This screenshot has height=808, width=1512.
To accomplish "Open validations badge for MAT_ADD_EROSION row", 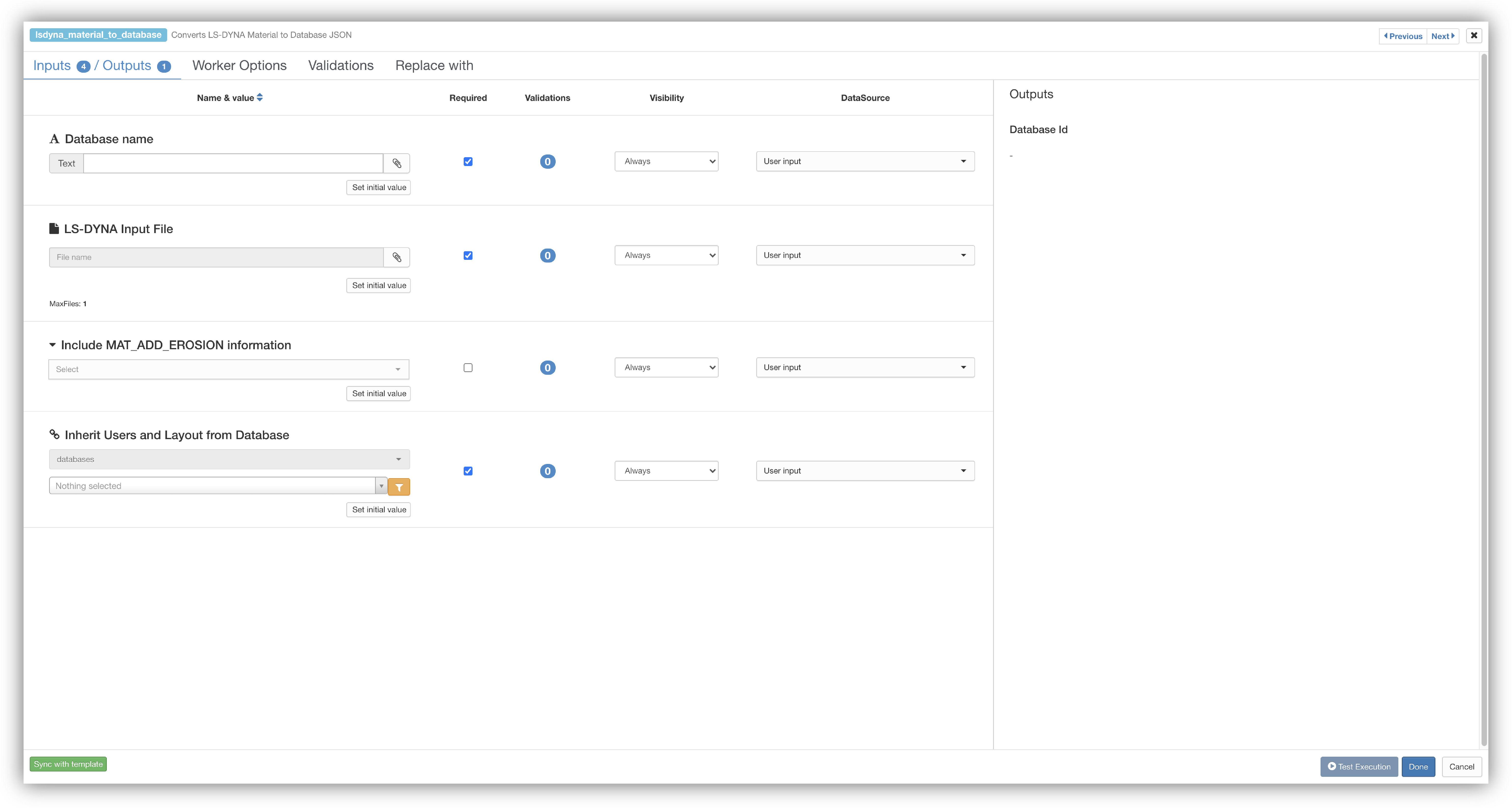I will [548, 368].
